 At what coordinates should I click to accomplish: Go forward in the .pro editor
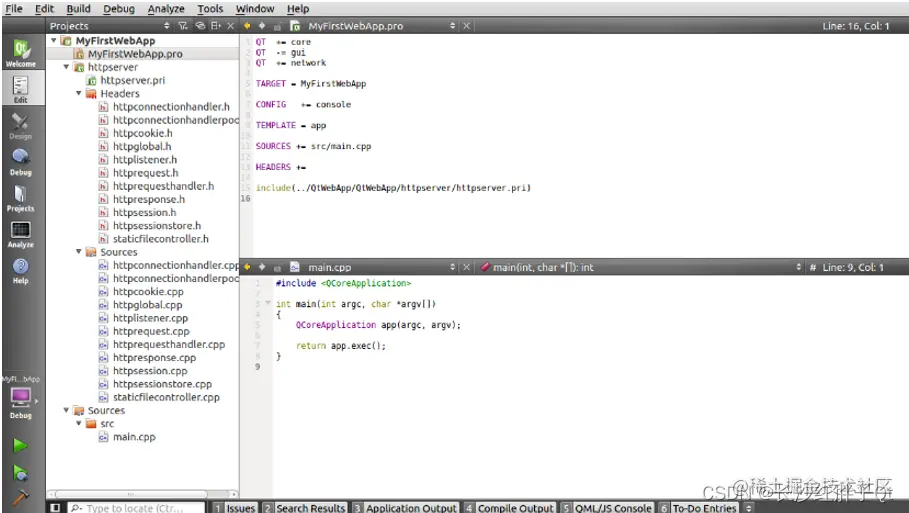pos(262,26)
